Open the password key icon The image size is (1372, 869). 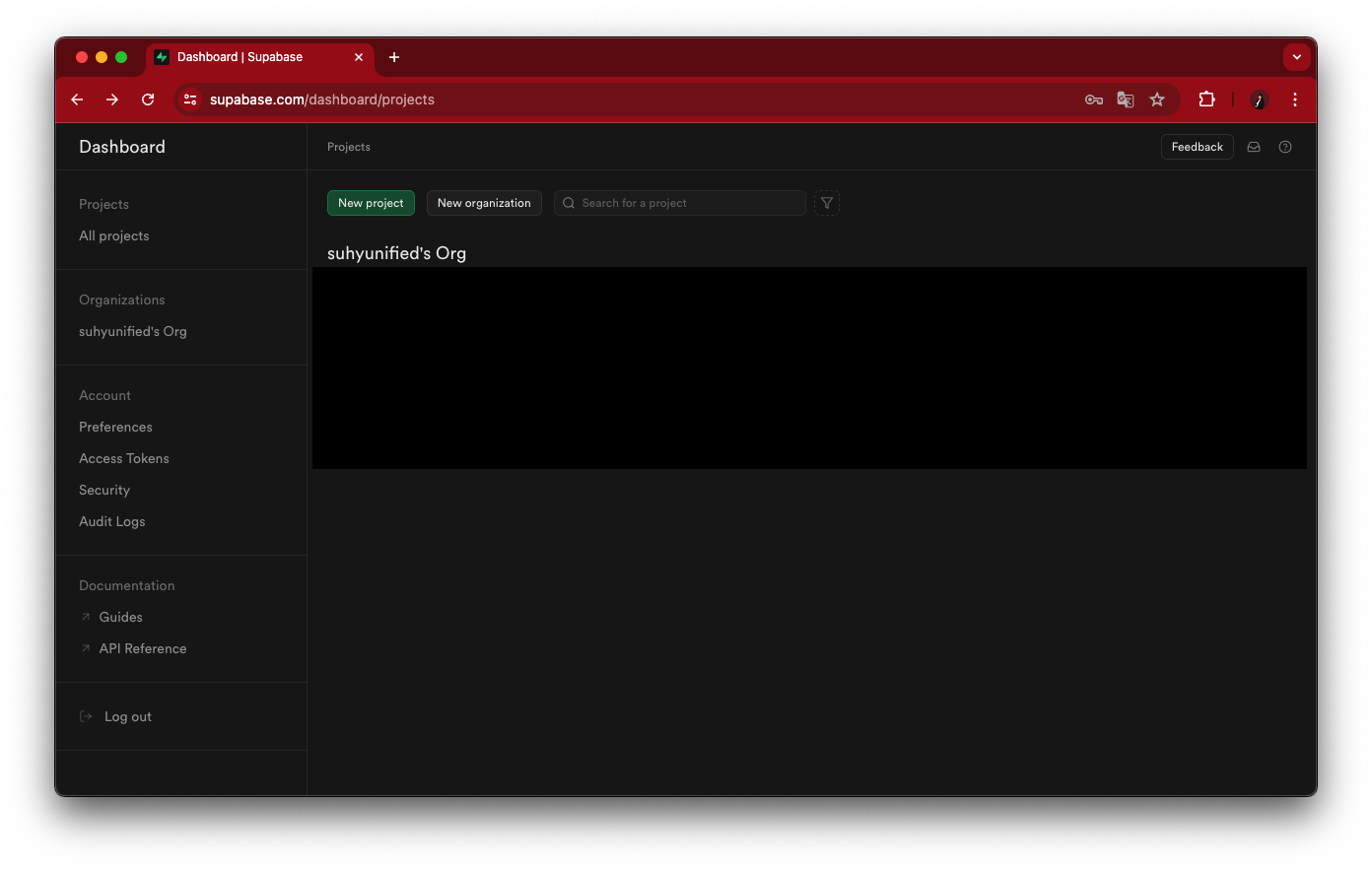point(1094,100)
